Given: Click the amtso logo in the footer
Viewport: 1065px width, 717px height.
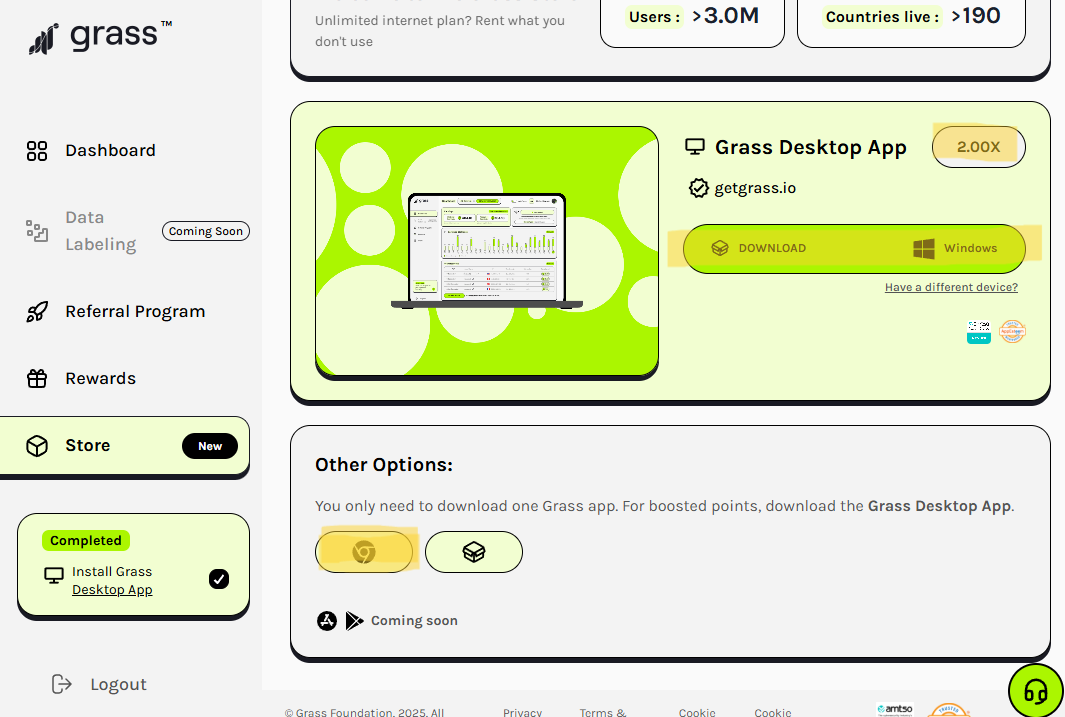Looking at the screenshot, I should [895, 710].
